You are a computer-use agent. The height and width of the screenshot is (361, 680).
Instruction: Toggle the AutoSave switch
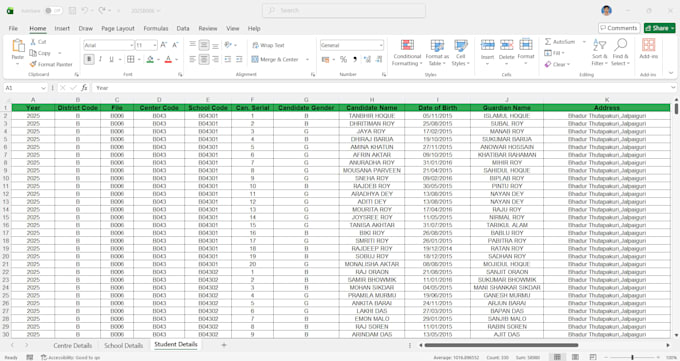pos(53,10)
